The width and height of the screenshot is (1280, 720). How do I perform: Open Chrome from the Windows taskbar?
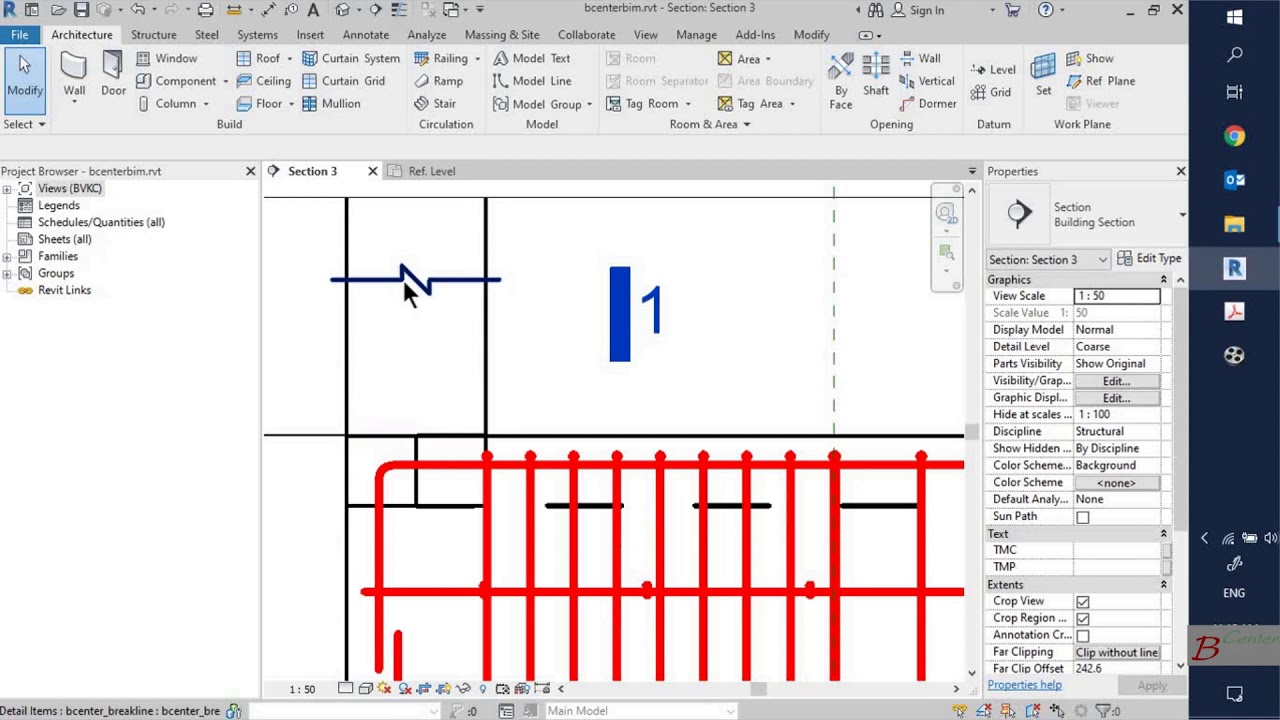tap(1234, 136)
